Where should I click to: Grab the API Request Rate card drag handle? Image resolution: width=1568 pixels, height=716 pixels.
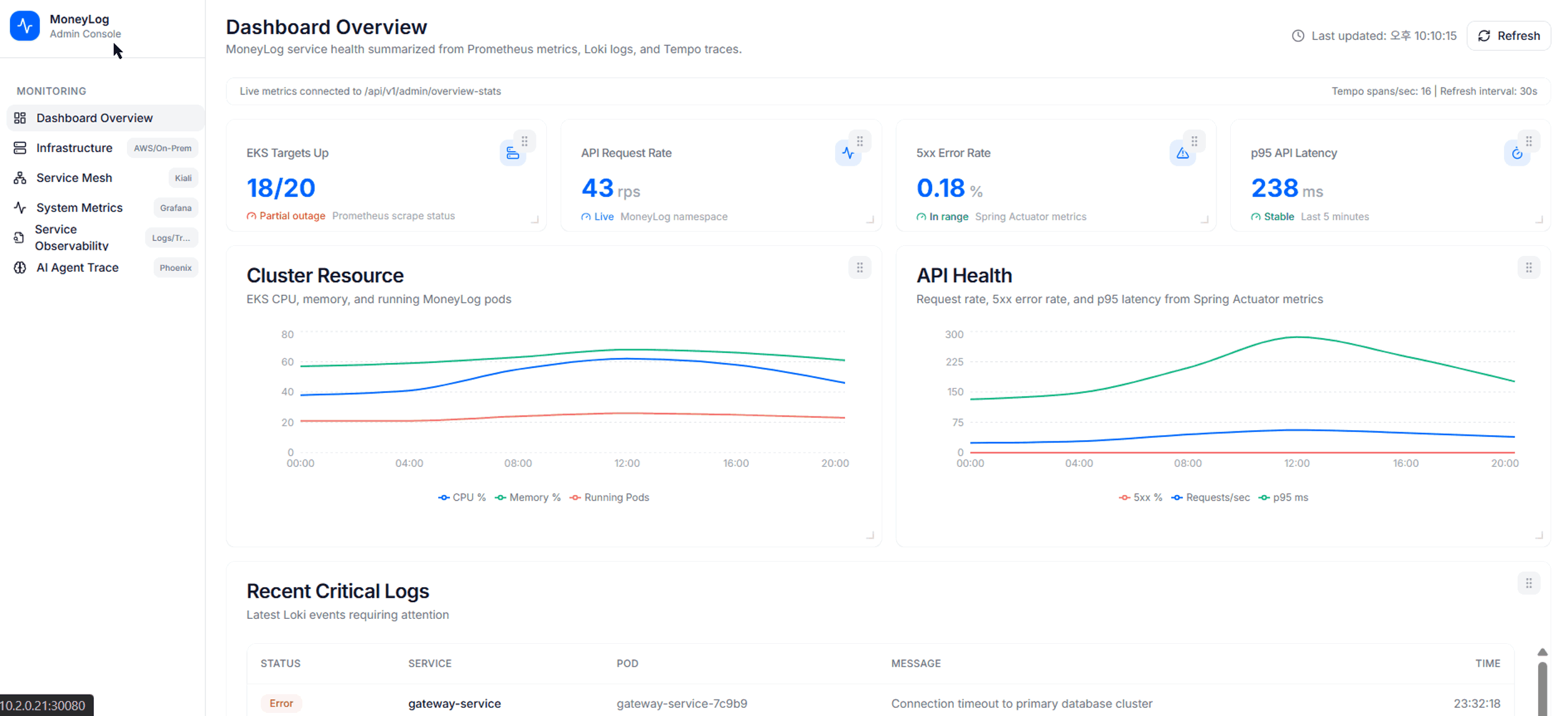[x=860, y=141]
